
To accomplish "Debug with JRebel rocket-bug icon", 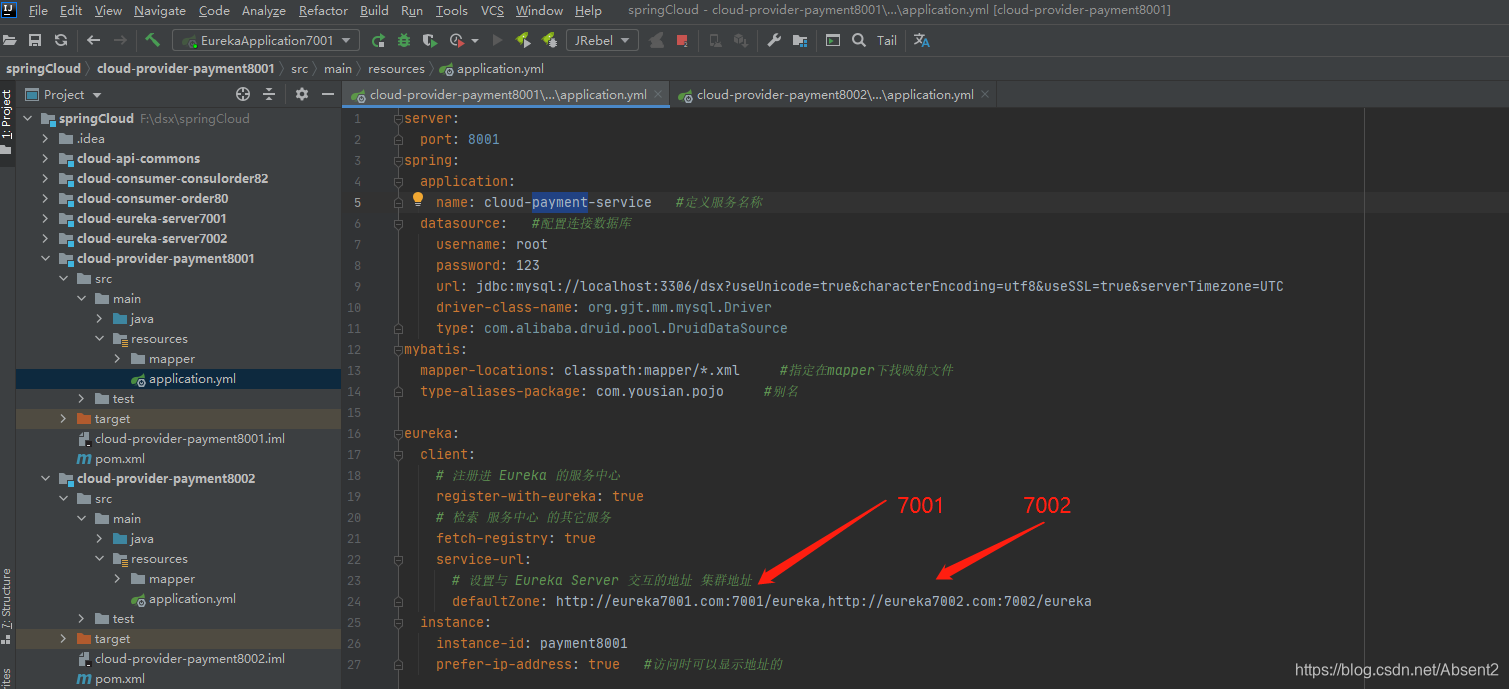I will [549, 41].
